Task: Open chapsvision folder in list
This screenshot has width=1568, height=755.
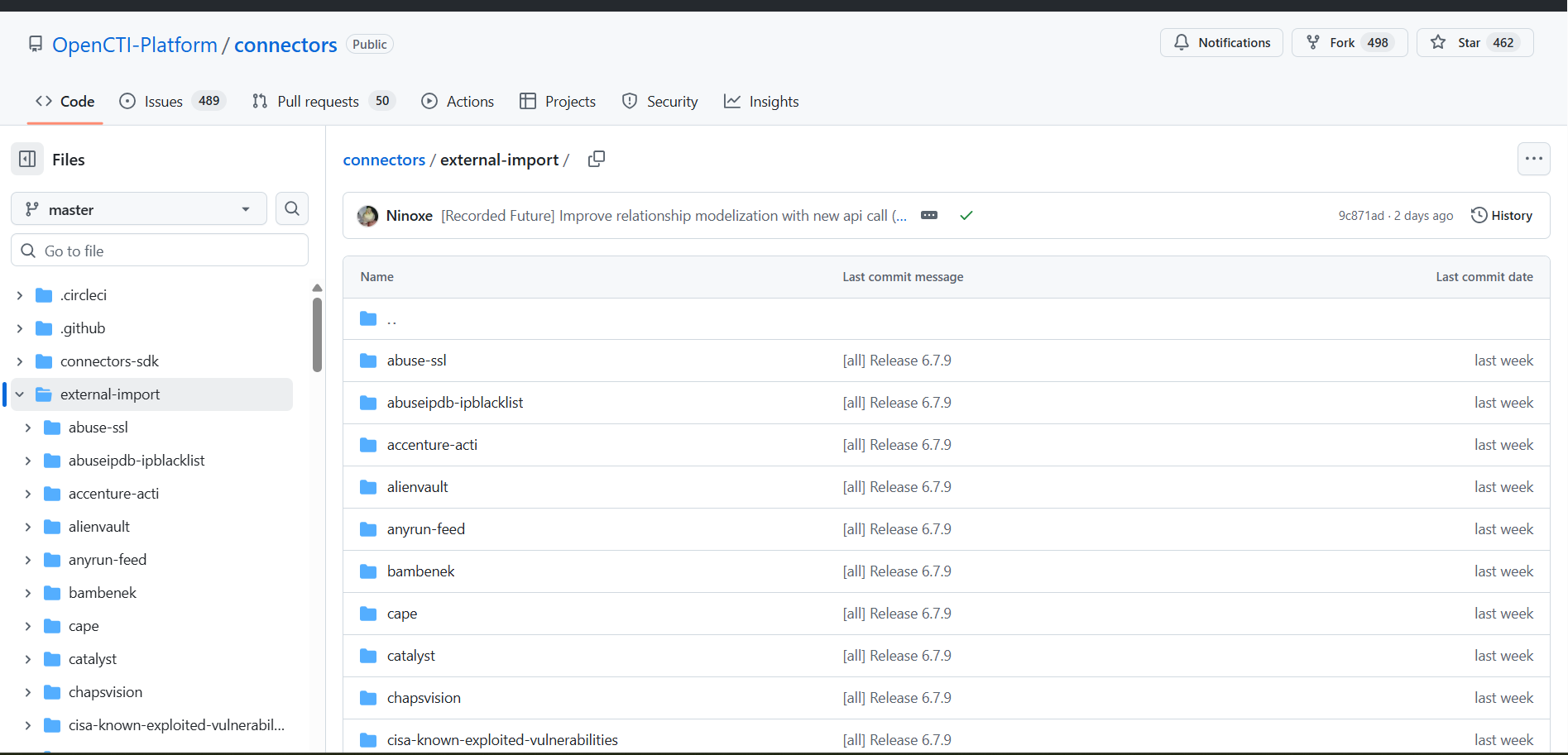Action: pyautogui.click(x=424, y=698)
